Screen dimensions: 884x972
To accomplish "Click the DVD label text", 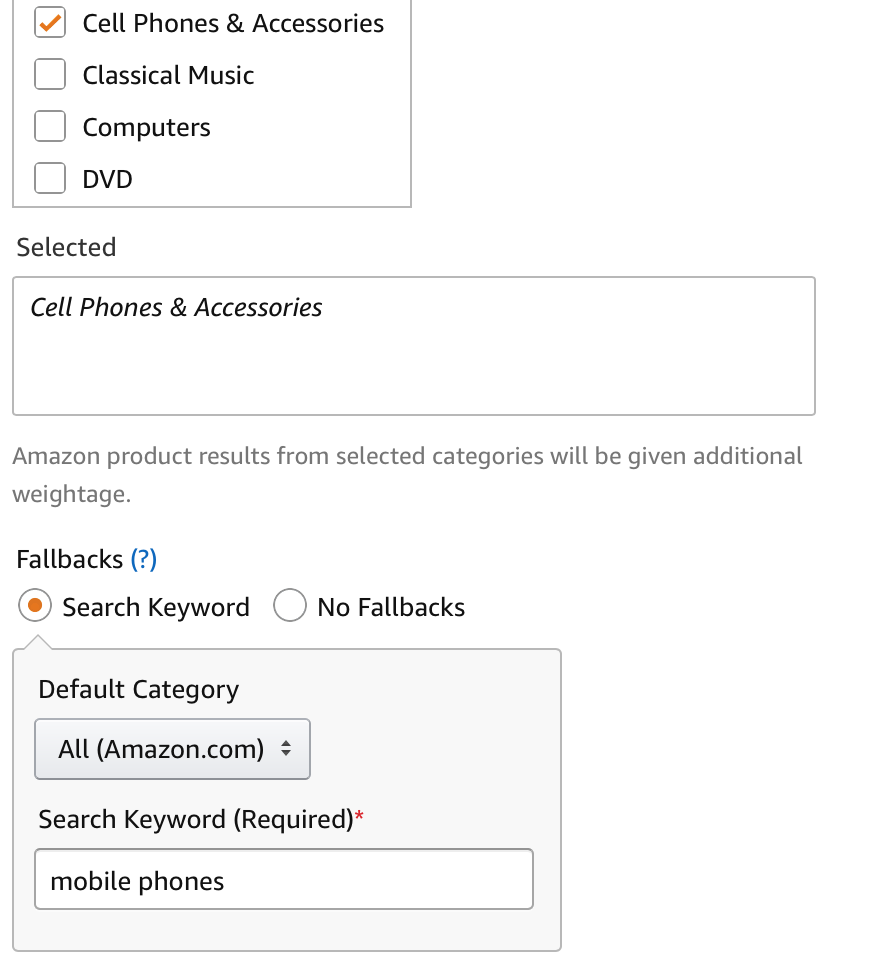I will click(x=107, y=179).
